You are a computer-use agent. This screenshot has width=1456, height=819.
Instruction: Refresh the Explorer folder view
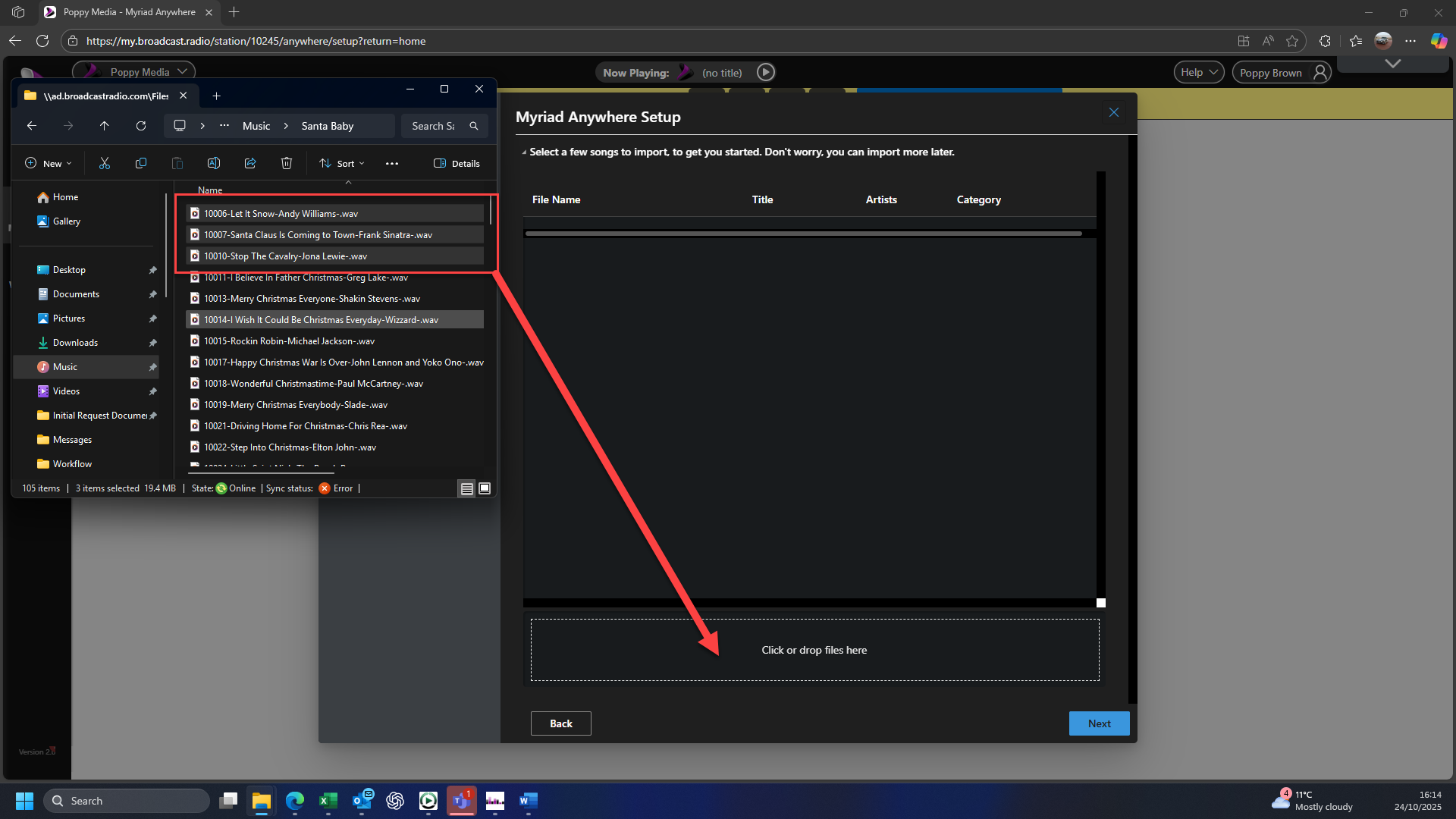click(141, 126)
